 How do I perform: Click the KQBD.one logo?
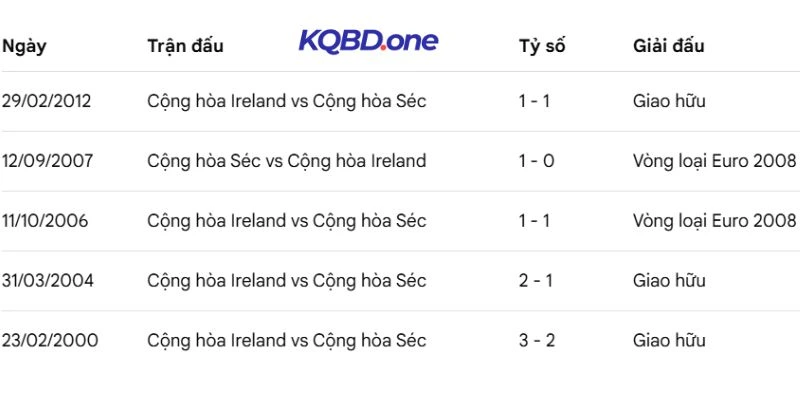[368, 41]
